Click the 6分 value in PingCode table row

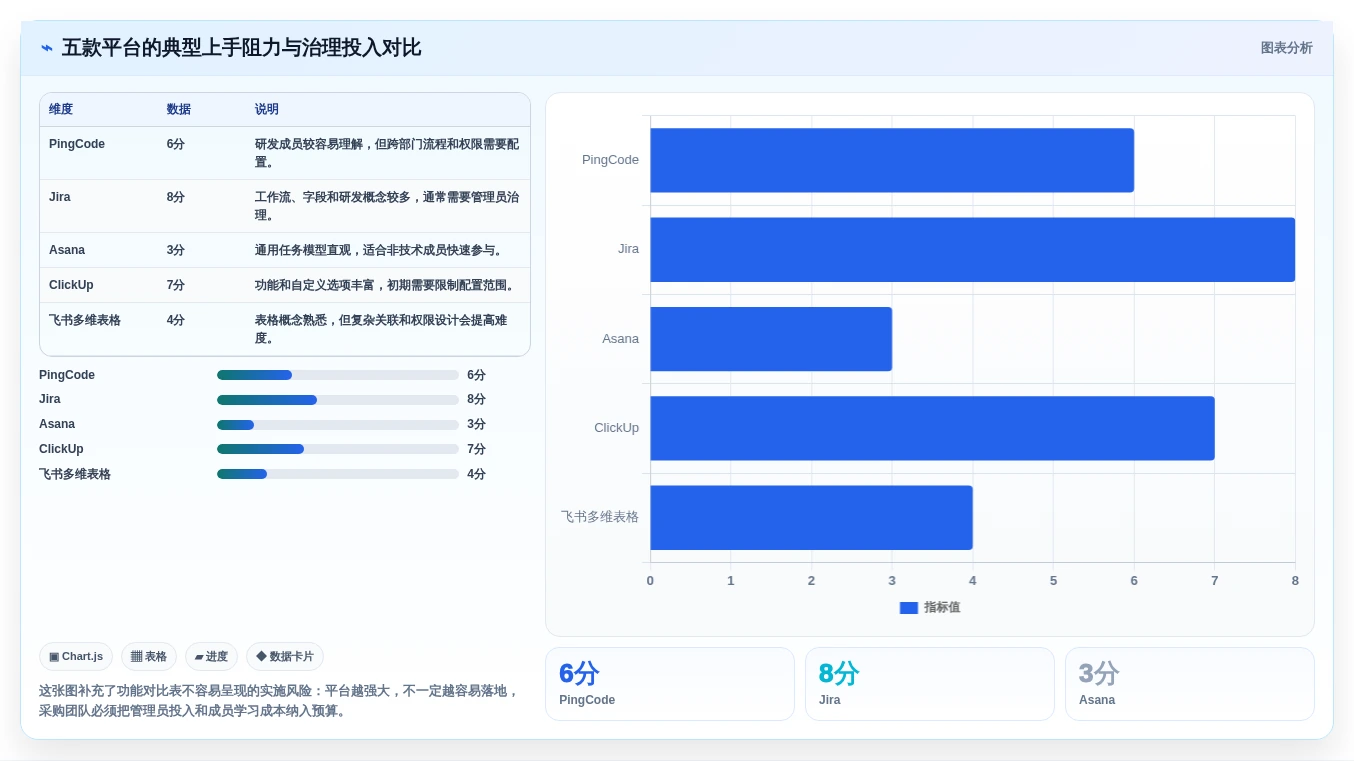pyautogui.click(x=176, y=144)
